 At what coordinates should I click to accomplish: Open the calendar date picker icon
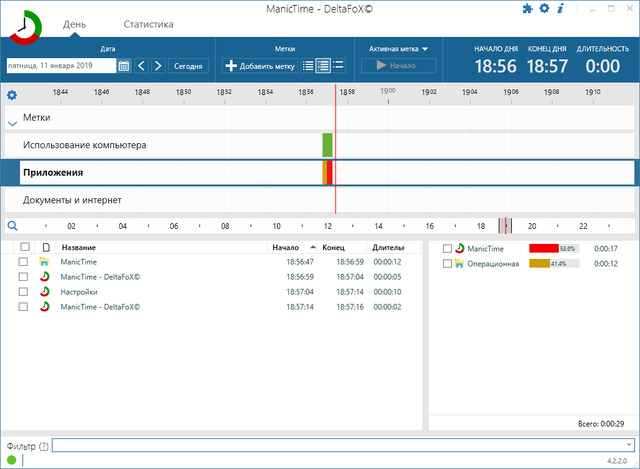click(x=124, y=66)
